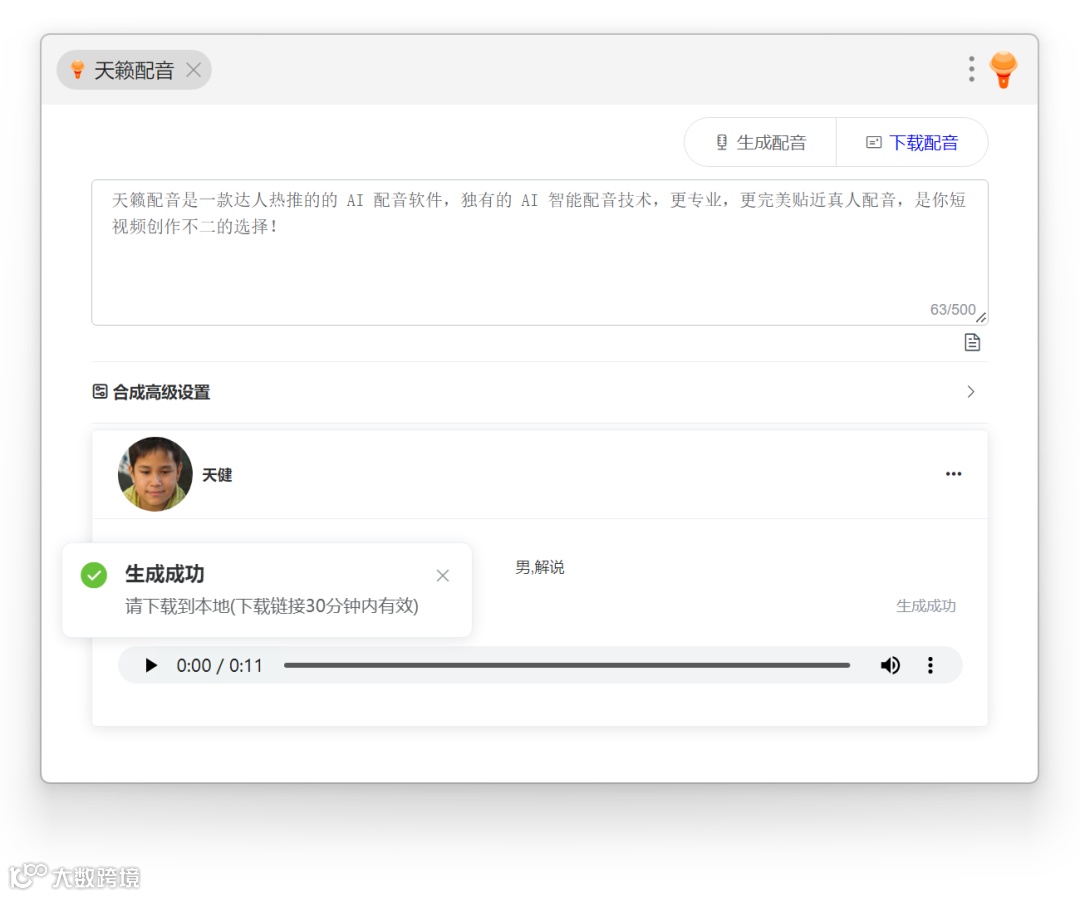This screenshot has width=1080, height=897.
Task: Close the 天籁配音 tab
Action: coord(194,70)
